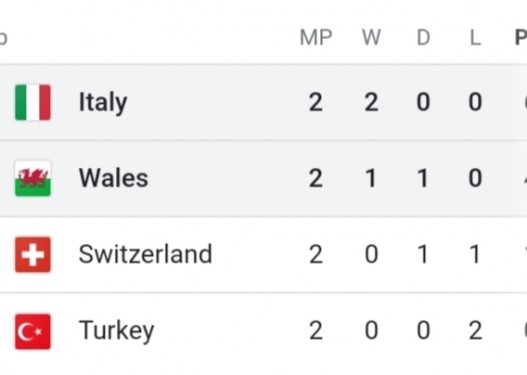The image size is (527, 375).
Task: Click the Italy flag icon
Action: point(33,102)
